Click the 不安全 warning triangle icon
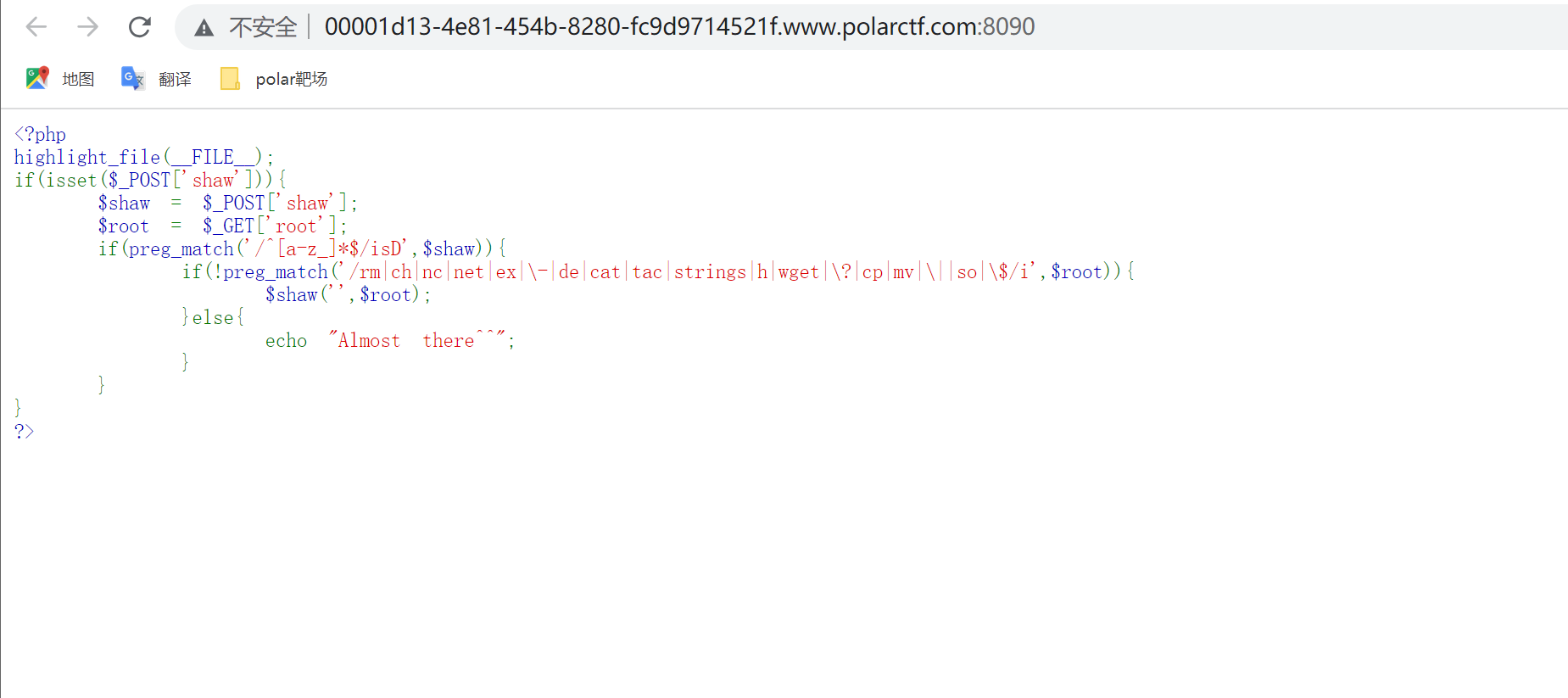 pos(203,26)
